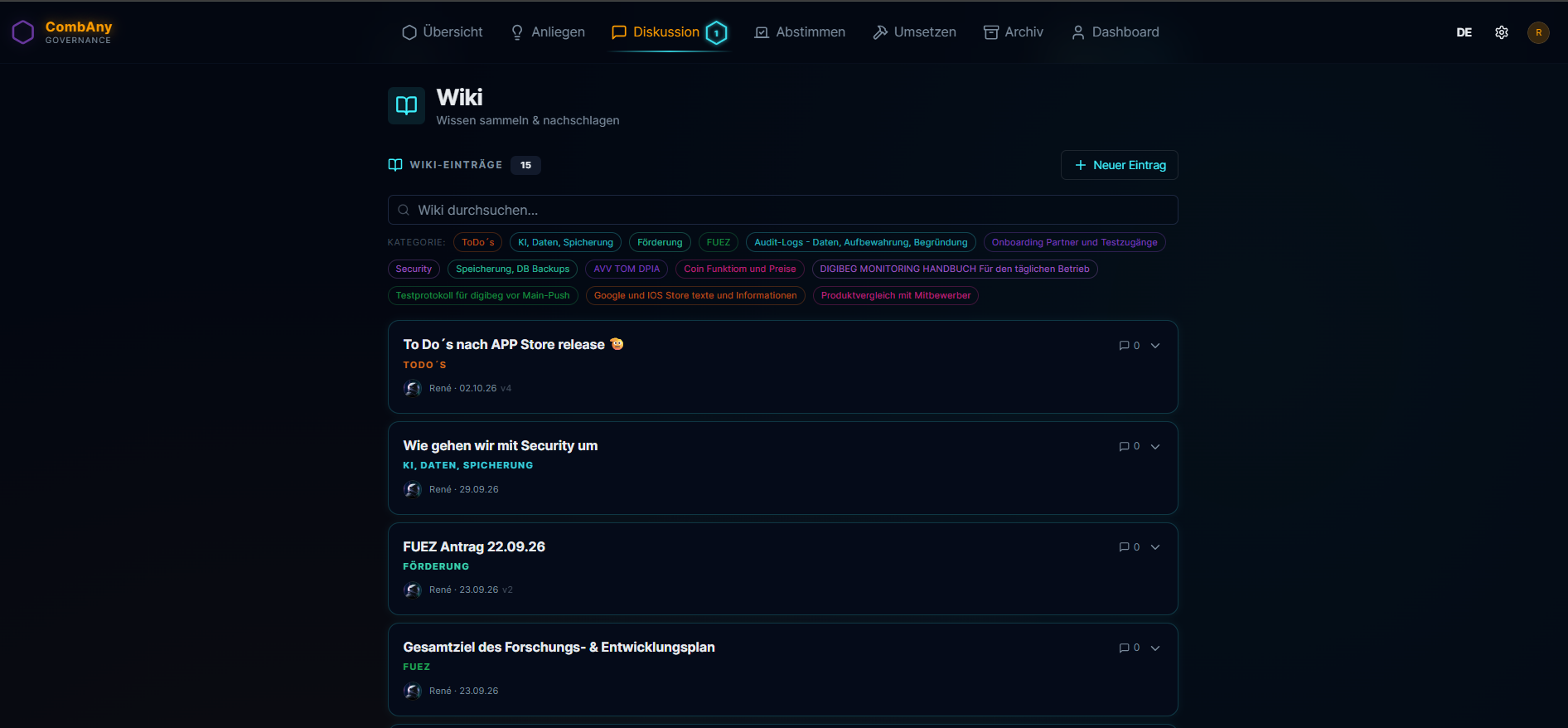Viewport: 1568px width, 728px height.
Task: Expand the Wie gehen wir mit Security entry
Action: pos(1155,447)
